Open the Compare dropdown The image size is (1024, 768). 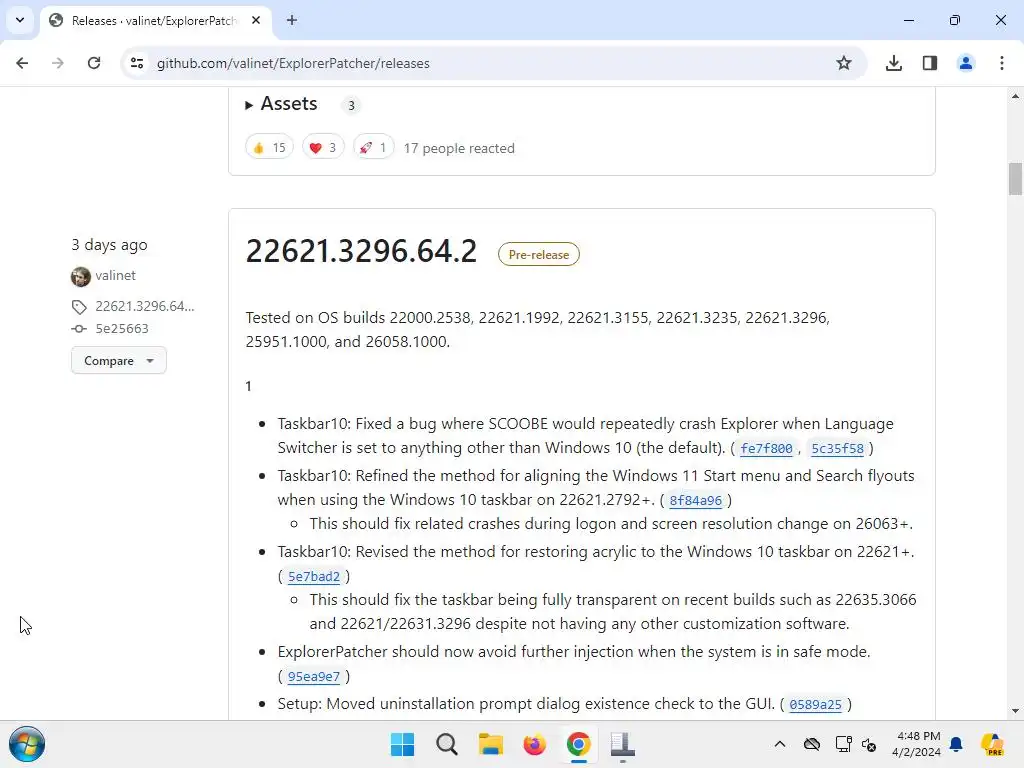119,360
